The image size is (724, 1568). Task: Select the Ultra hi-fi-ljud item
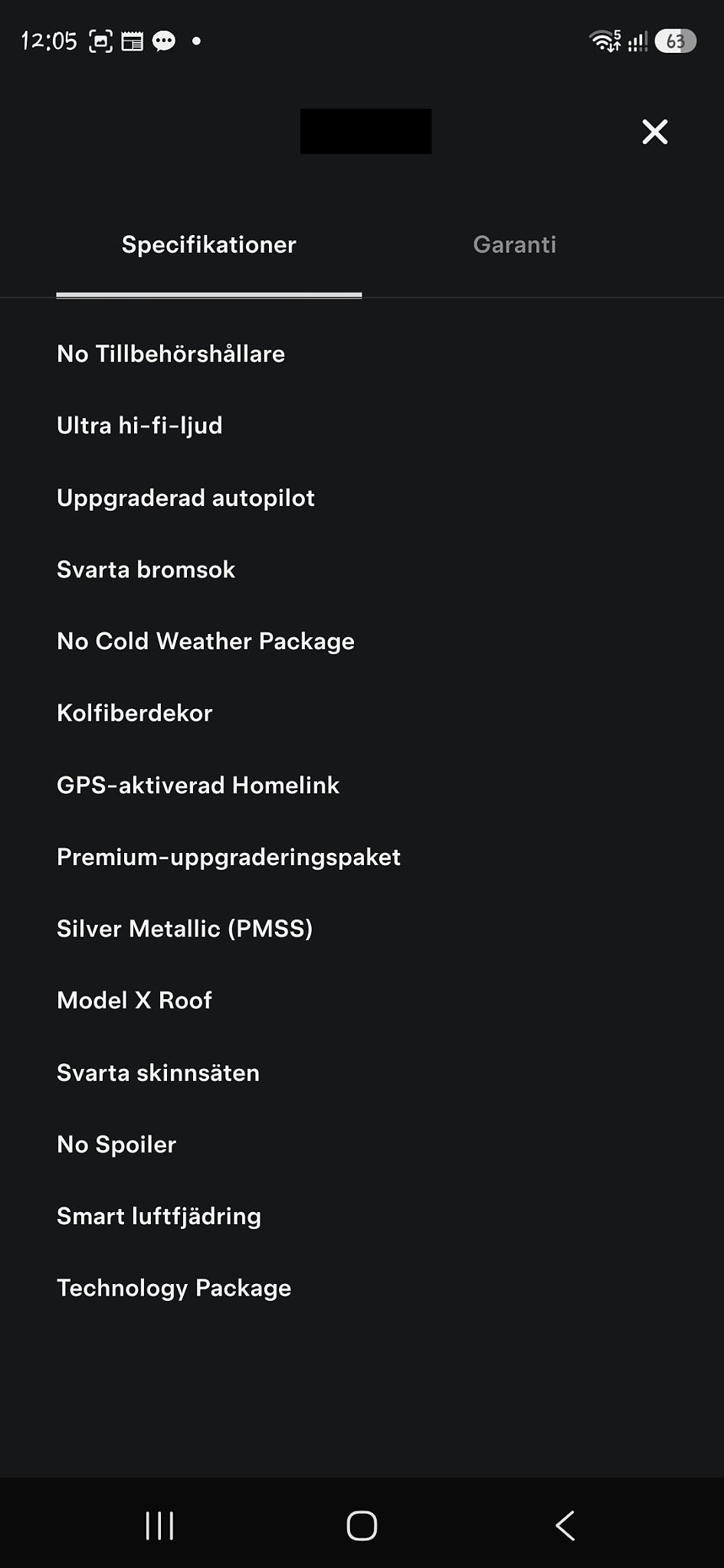click(x=139, y=426)
